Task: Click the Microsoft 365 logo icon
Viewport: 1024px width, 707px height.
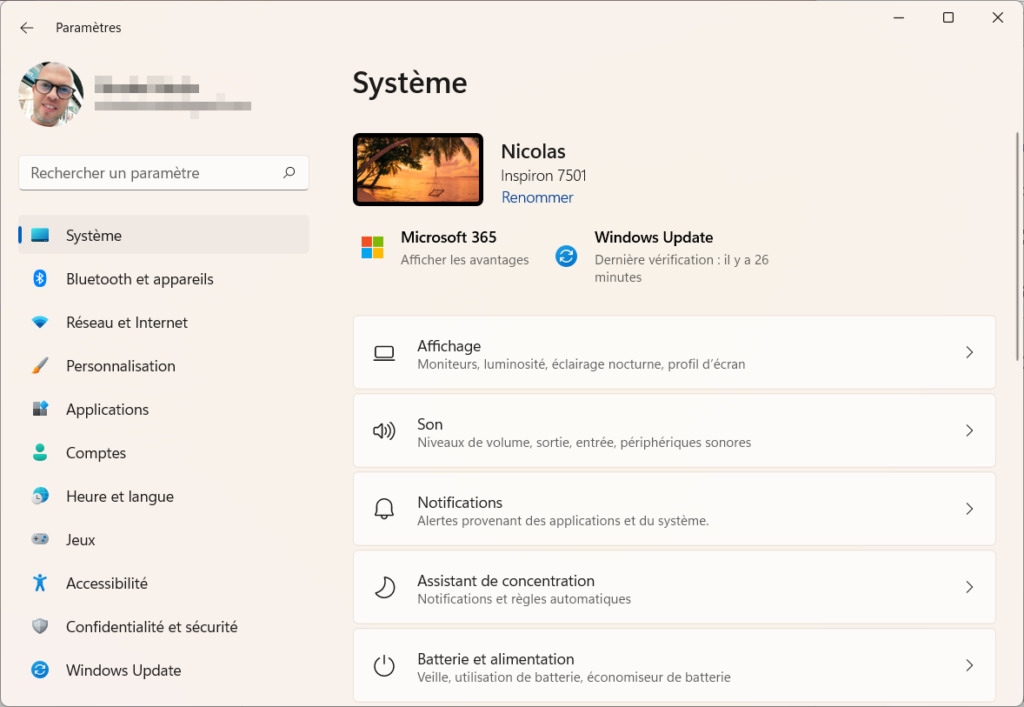Action: coord(372,247)
